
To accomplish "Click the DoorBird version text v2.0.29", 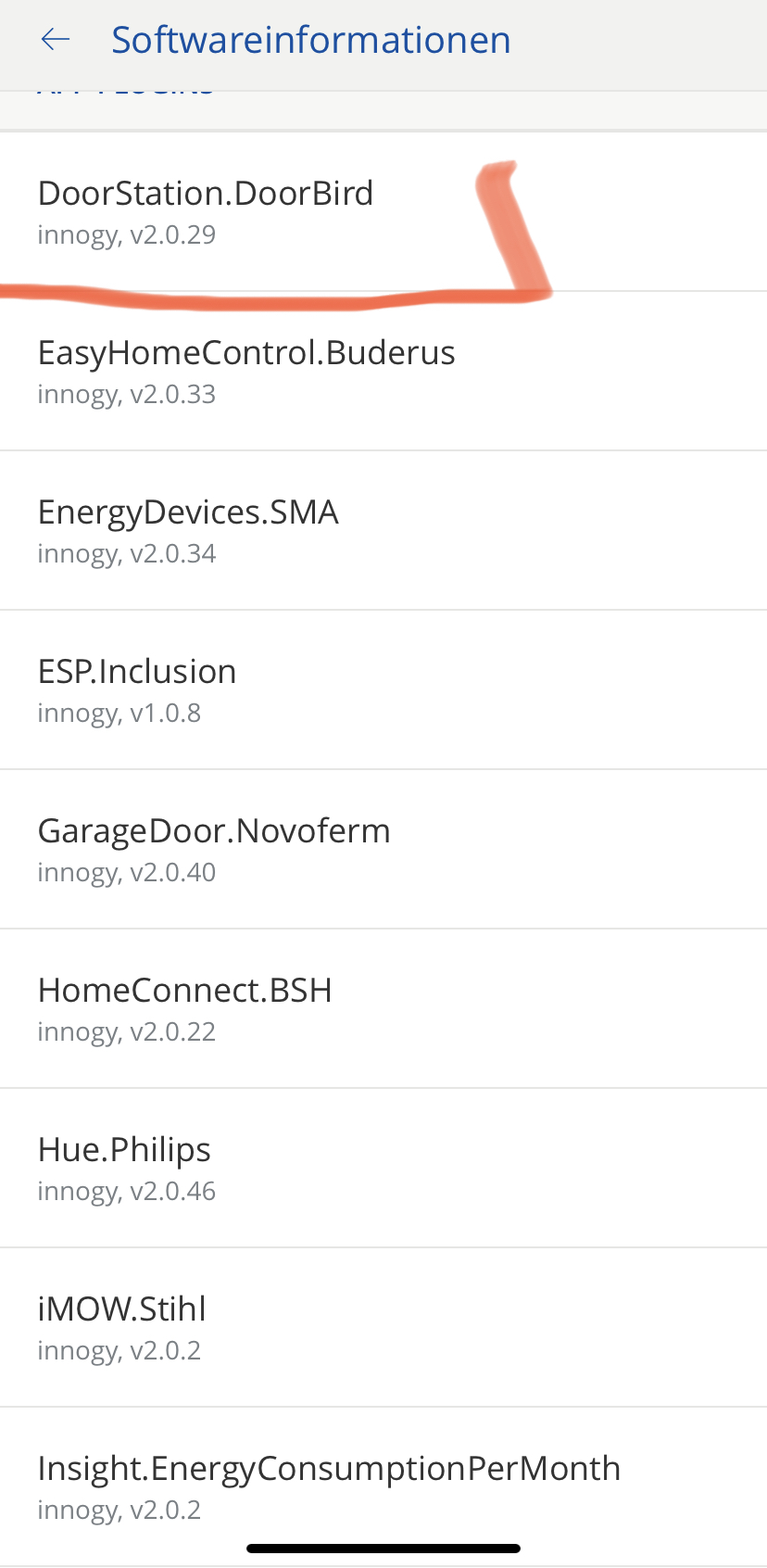I will (x=127, y=235).
